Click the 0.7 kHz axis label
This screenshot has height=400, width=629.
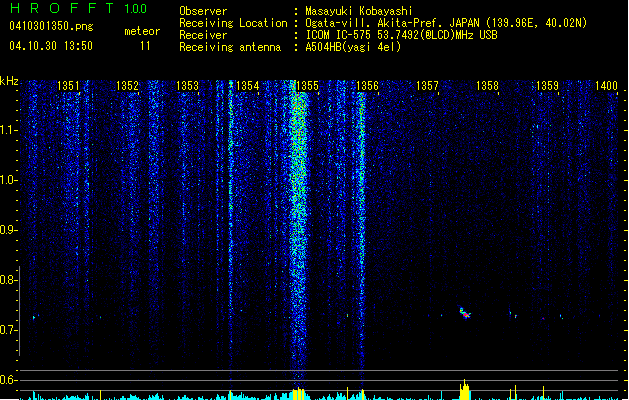point(8,330)
